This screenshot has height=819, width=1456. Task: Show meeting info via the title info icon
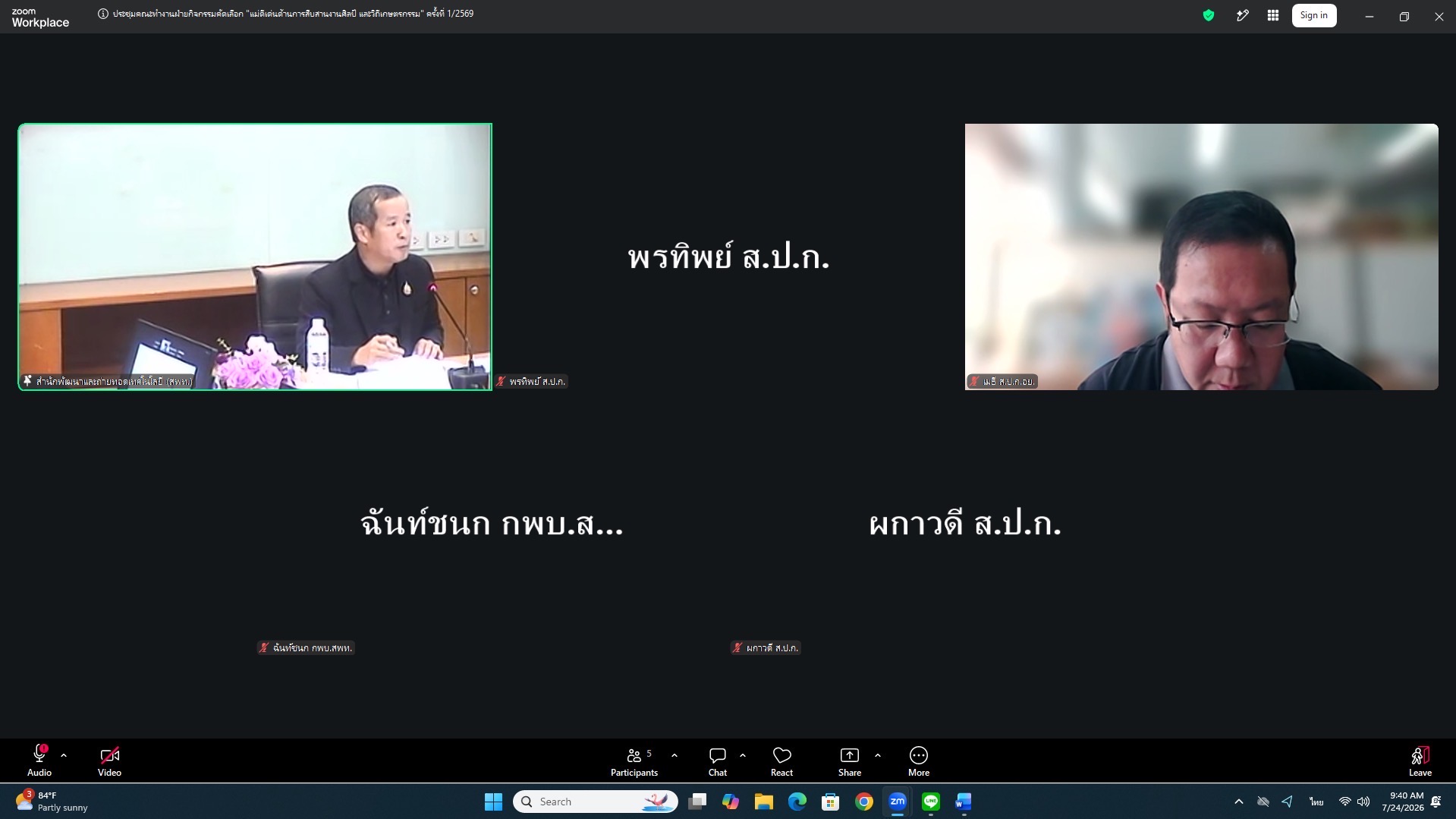103,14
